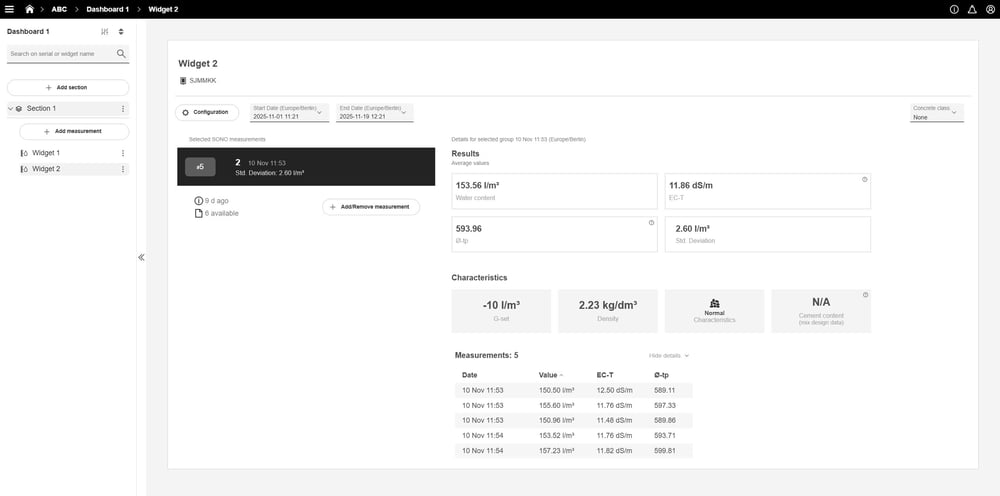Collapse measurements with Hide details
1000x496 pixels.
pyautogui.click(x=669, y=355)
